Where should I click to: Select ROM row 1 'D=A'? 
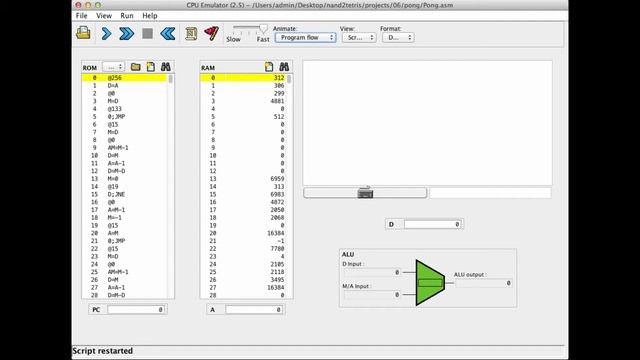(x=124, y=85)
